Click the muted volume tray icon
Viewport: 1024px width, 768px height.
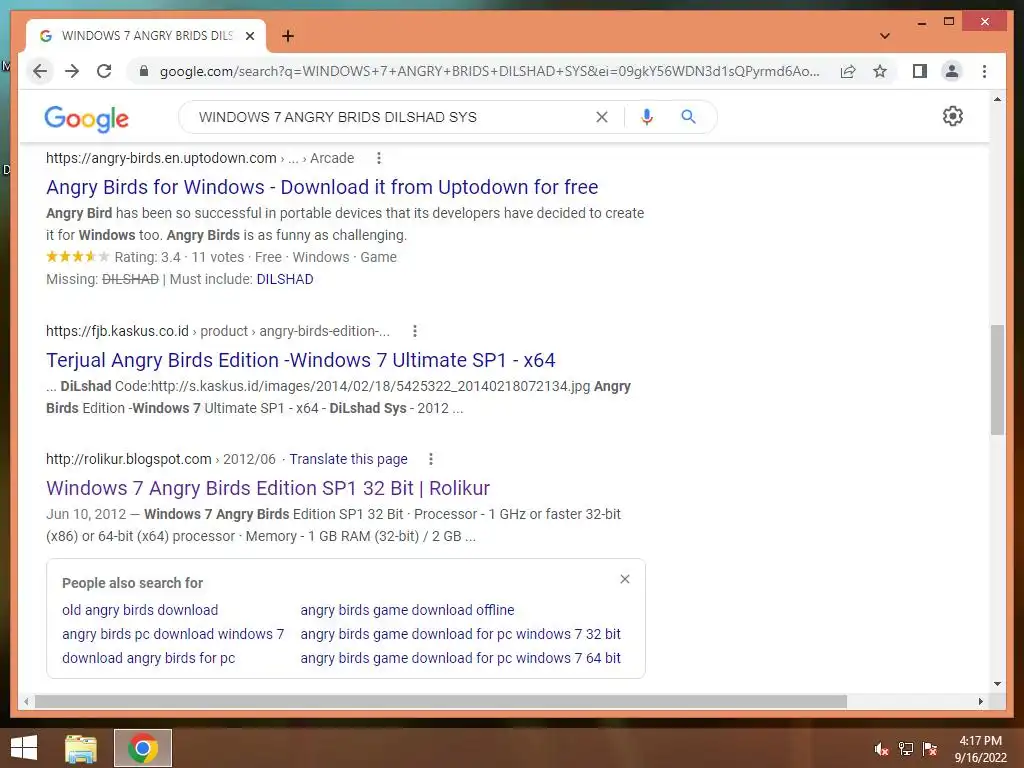click(881, 749)
